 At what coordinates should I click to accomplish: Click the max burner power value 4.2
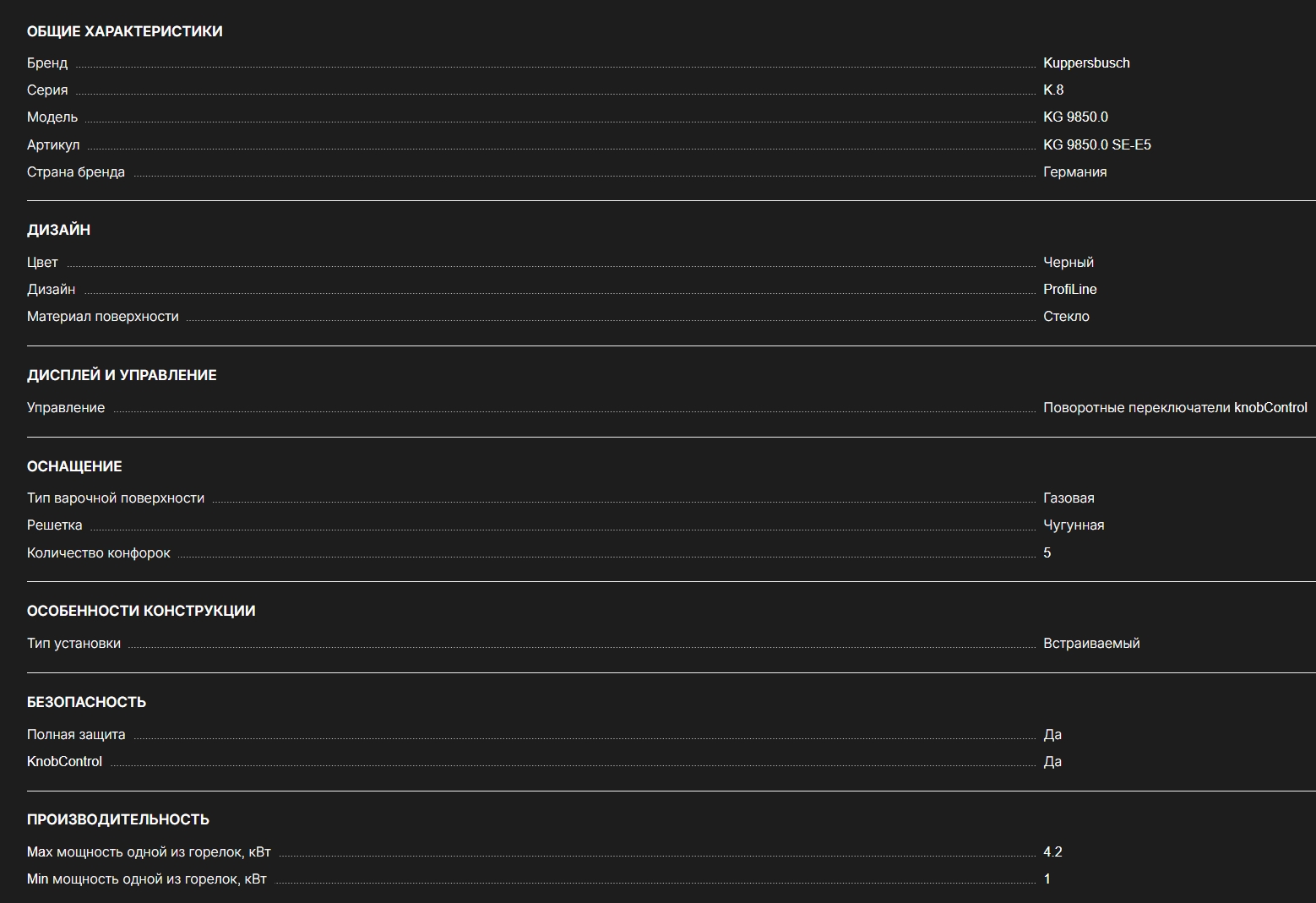pyautogui.click(x=1052, y=851)
